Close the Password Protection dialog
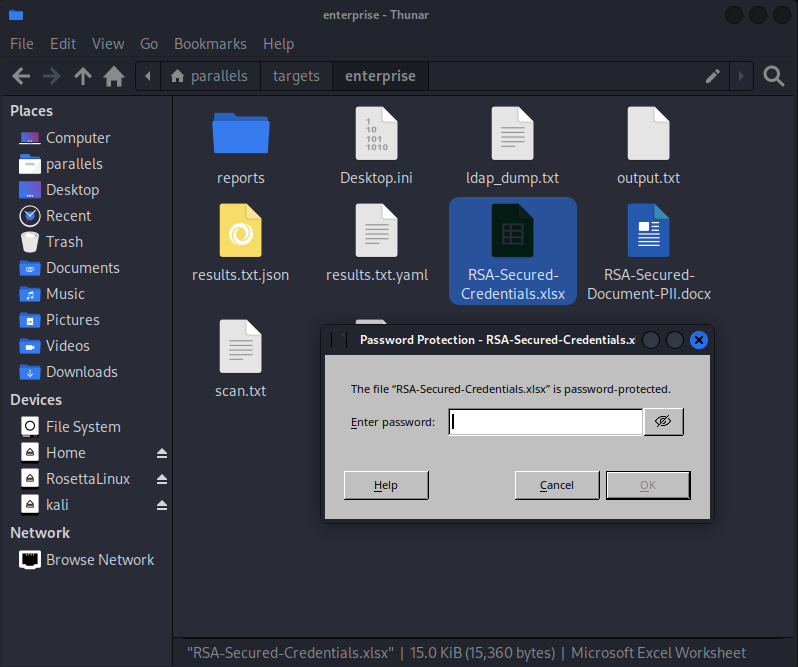Screen dimensions: 798x667 coord(699,340)
